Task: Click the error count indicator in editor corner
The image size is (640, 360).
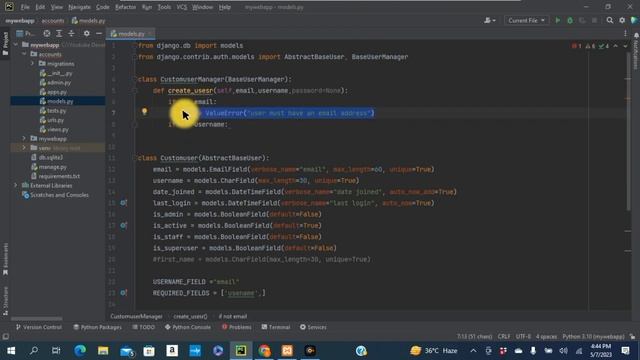Action: [577, 46]
